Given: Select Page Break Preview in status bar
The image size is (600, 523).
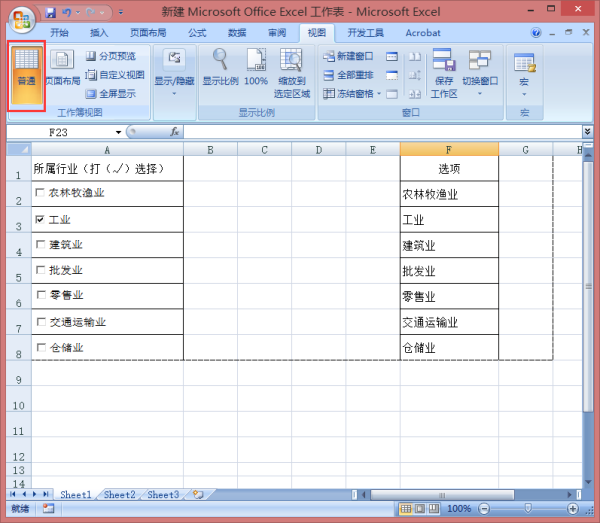Looking at the screenshot, I should click(434, 508).
